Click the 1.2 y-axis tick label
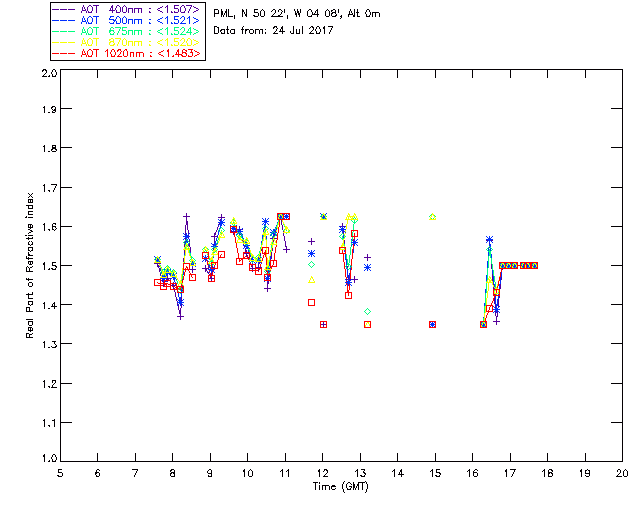 [x=49, y=383]
